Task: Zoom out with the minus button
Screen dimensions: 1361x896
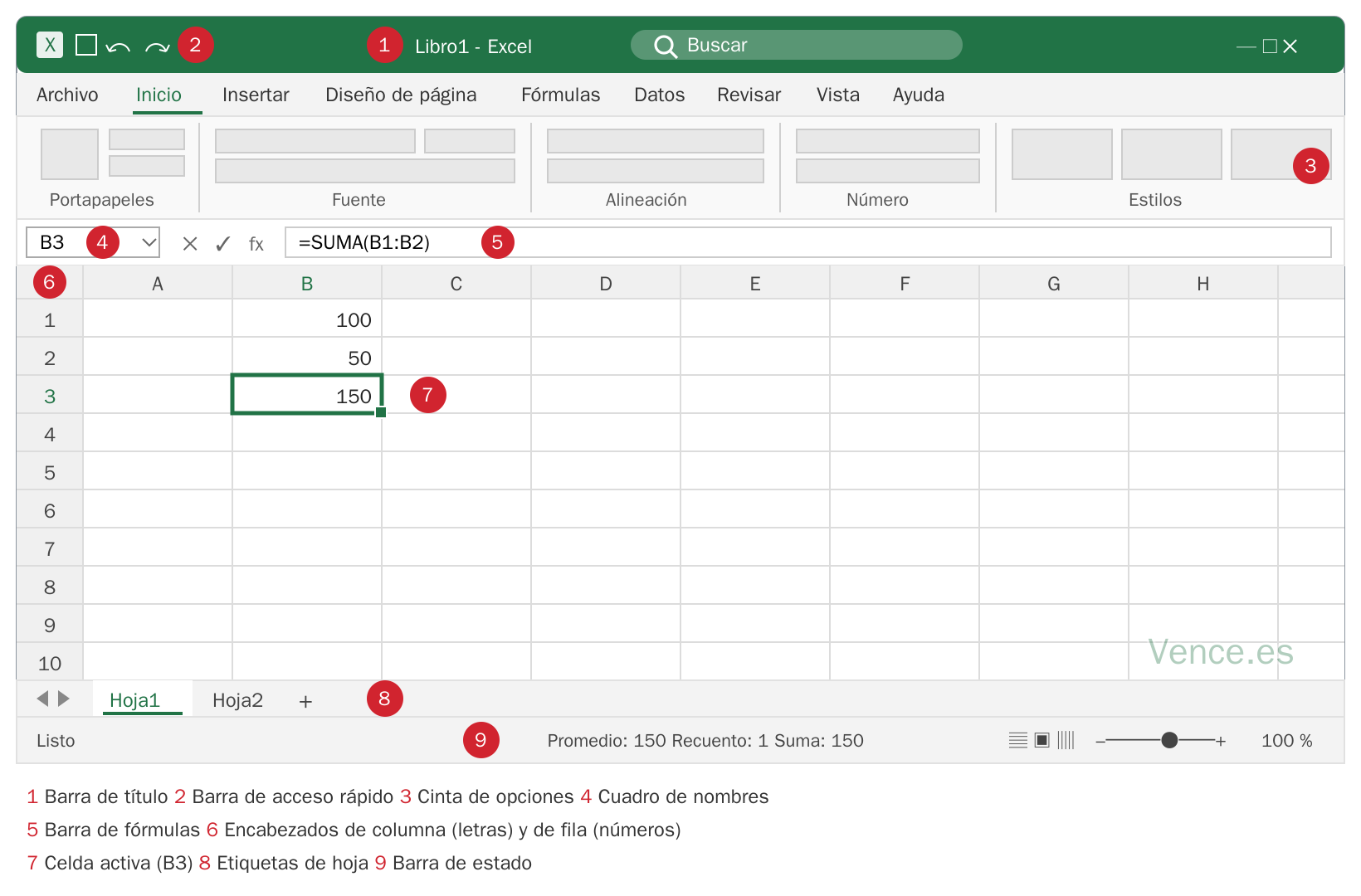Action: (1100, 741)
